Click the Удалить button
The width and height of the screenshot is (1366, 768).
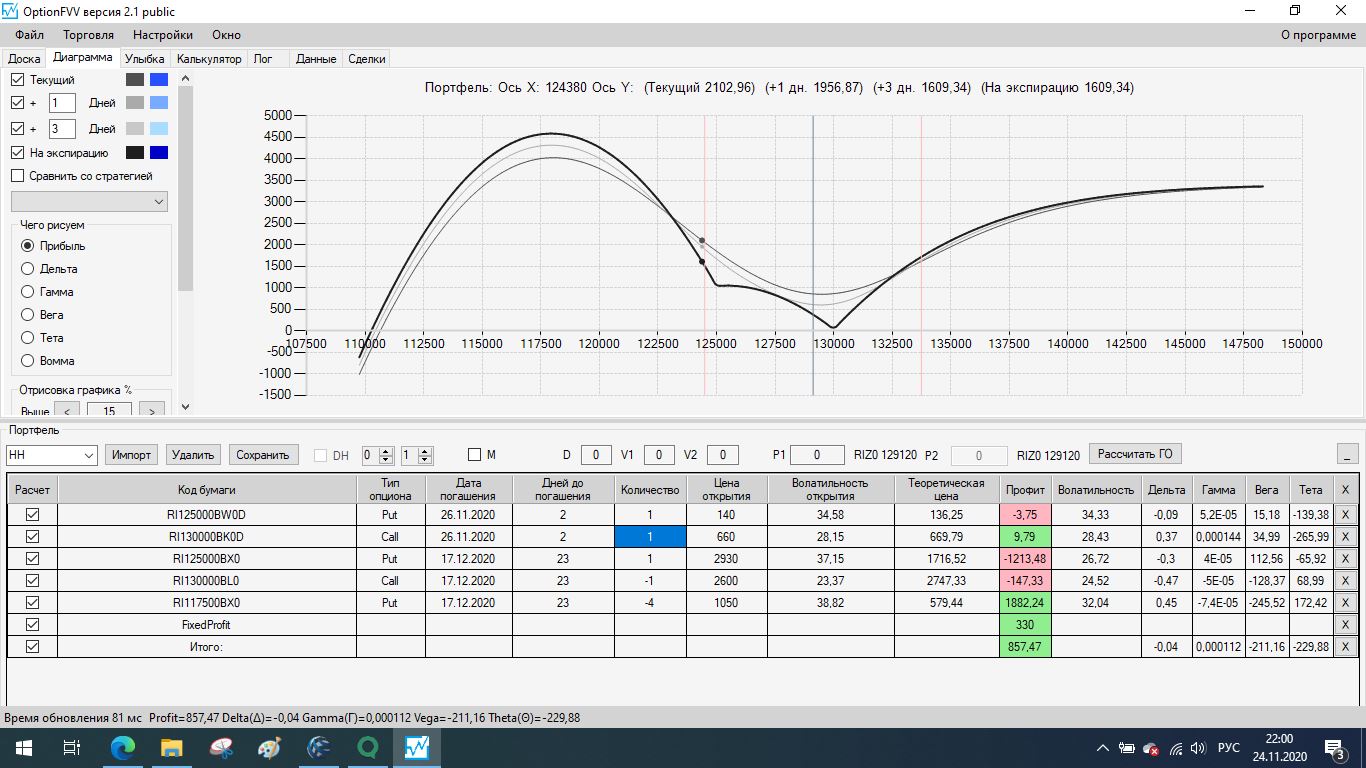[x=193, y=455]
